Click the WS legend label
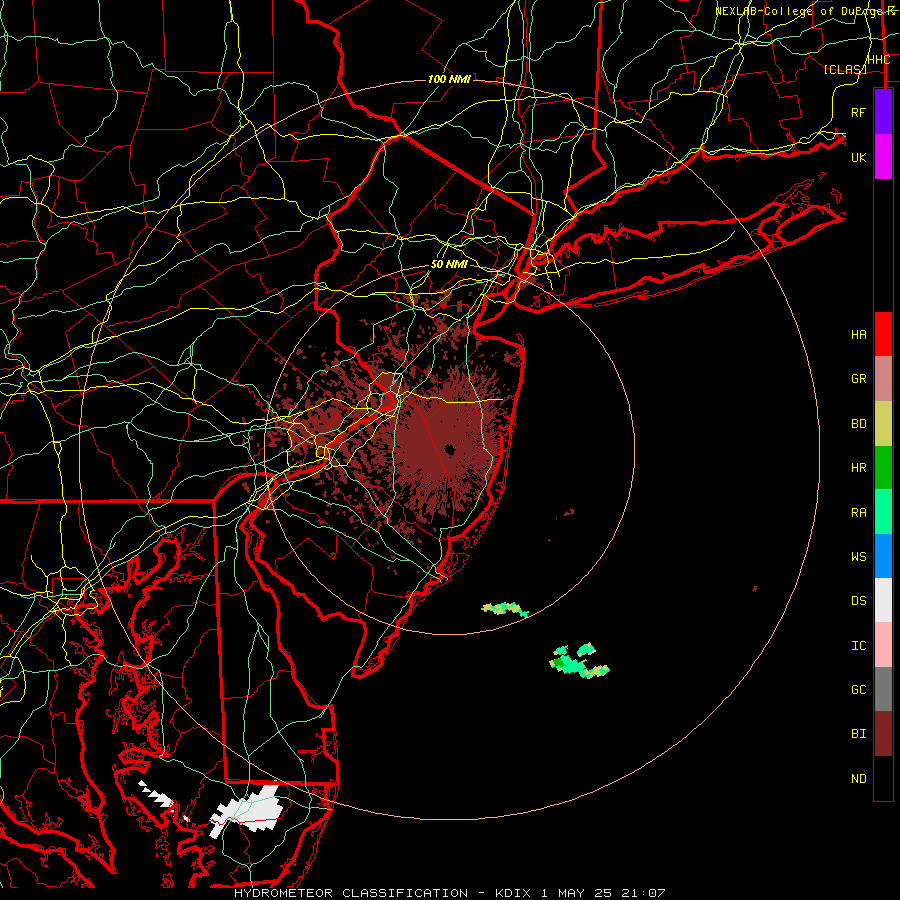 coord(858,557)
